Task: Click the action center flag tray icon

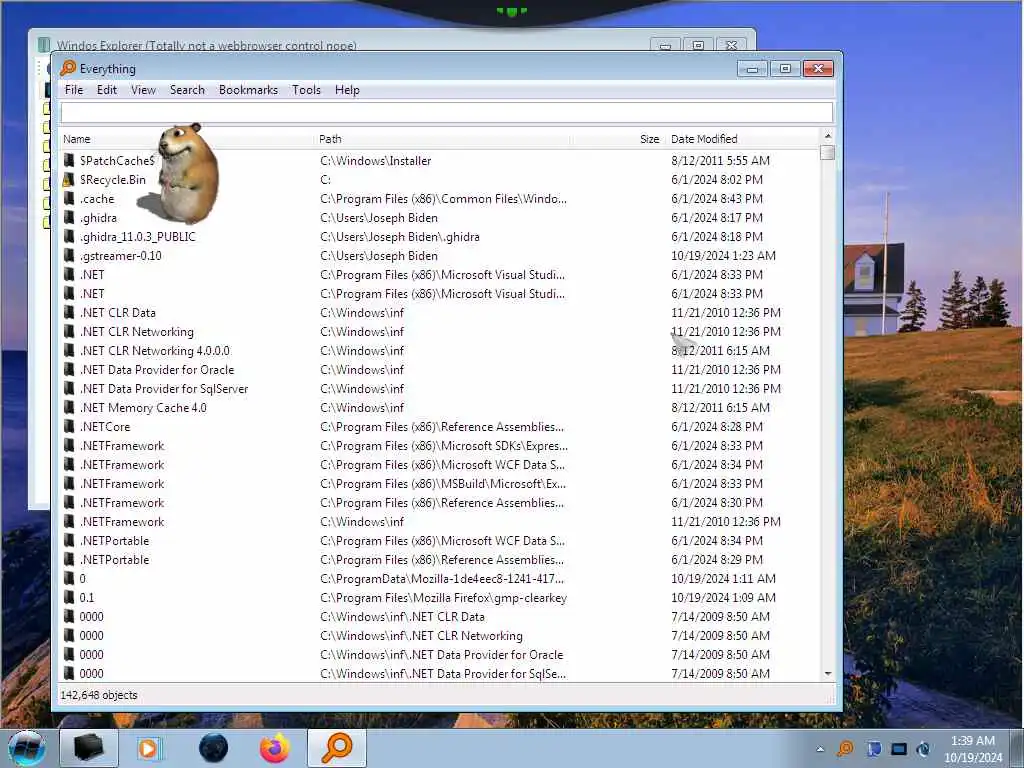Action: point(874,749)
